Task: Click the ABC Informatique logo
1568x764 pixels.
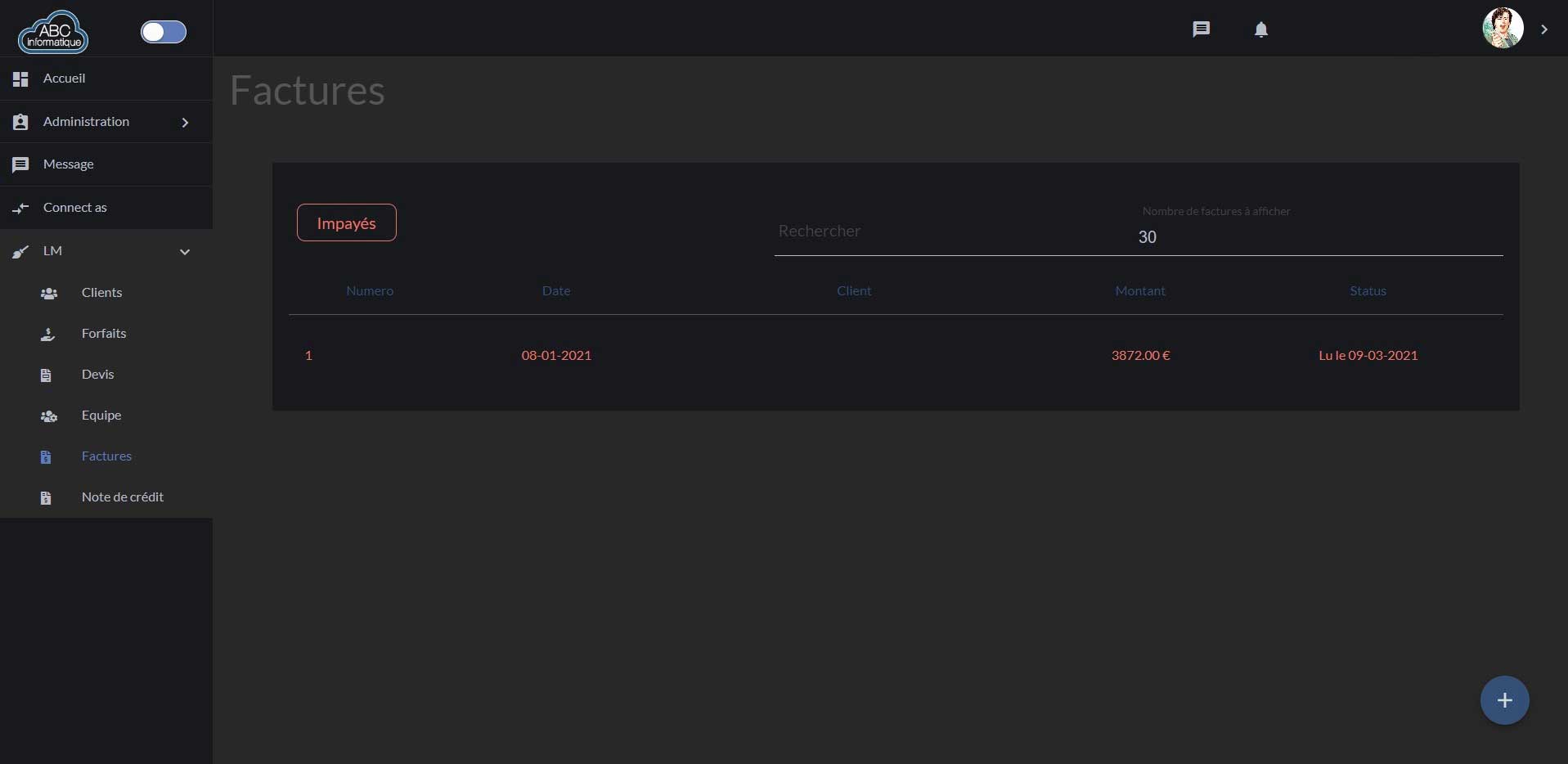Action: pos(53,33)
